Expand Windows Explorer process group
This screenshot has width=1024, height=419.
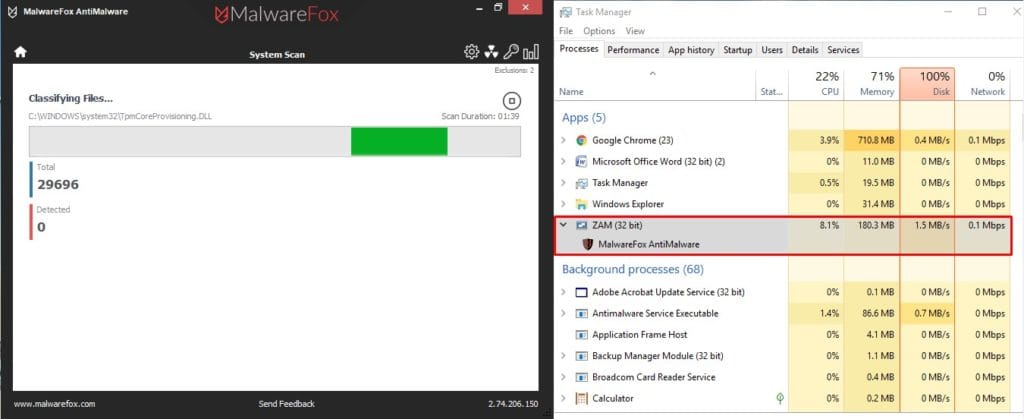coord(564,204)
